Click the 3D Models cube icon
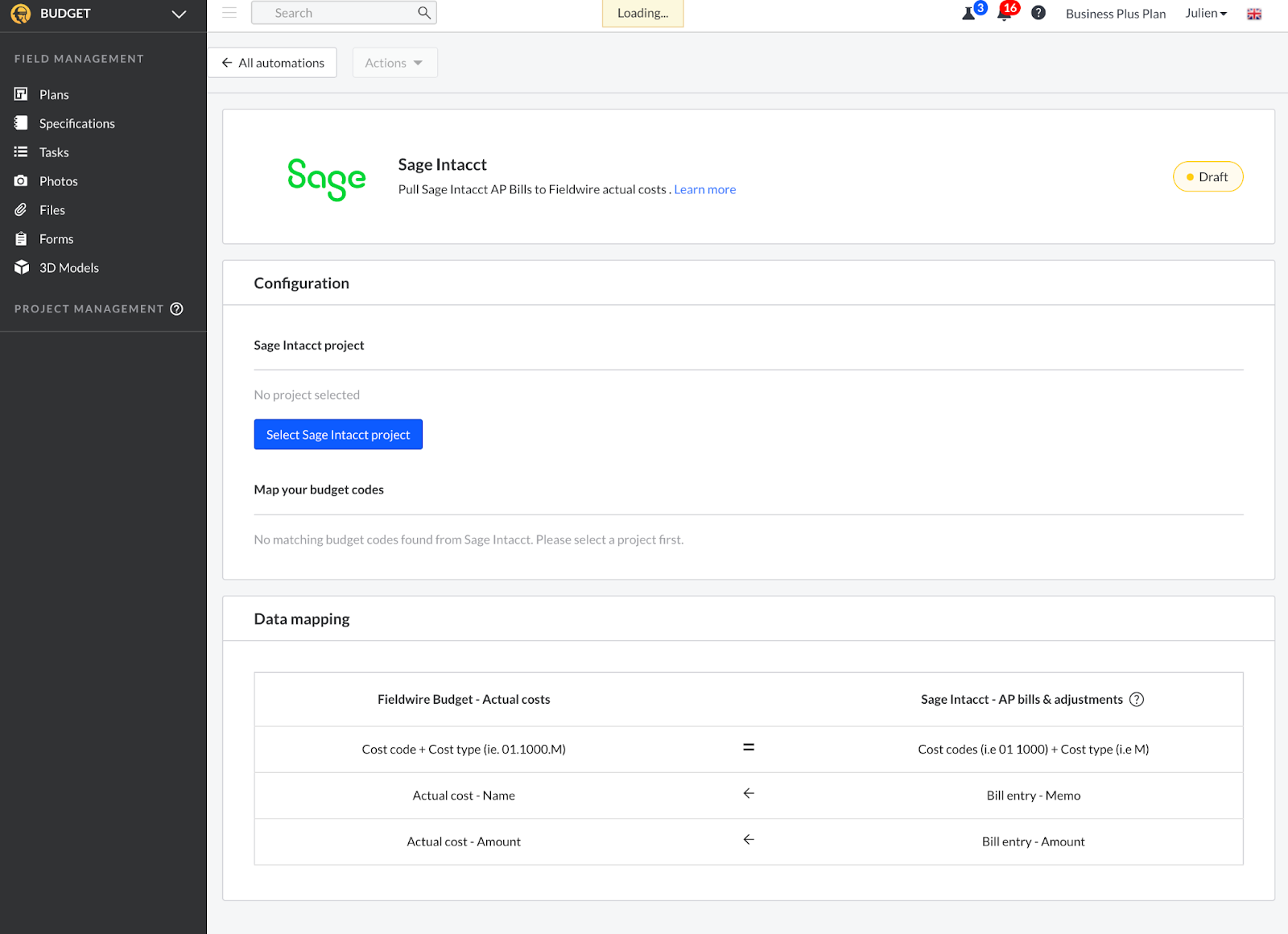Screen dimensions: 1288x934 [x=21, y=267]
